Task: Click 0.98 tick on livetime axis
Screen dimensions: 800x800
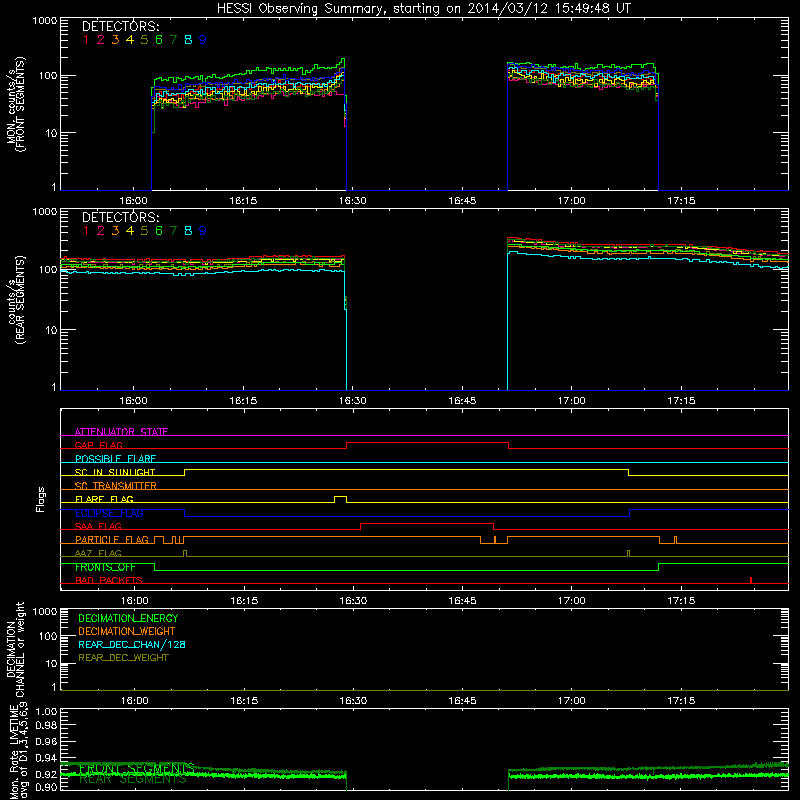Action: click(x=46, y=725)
